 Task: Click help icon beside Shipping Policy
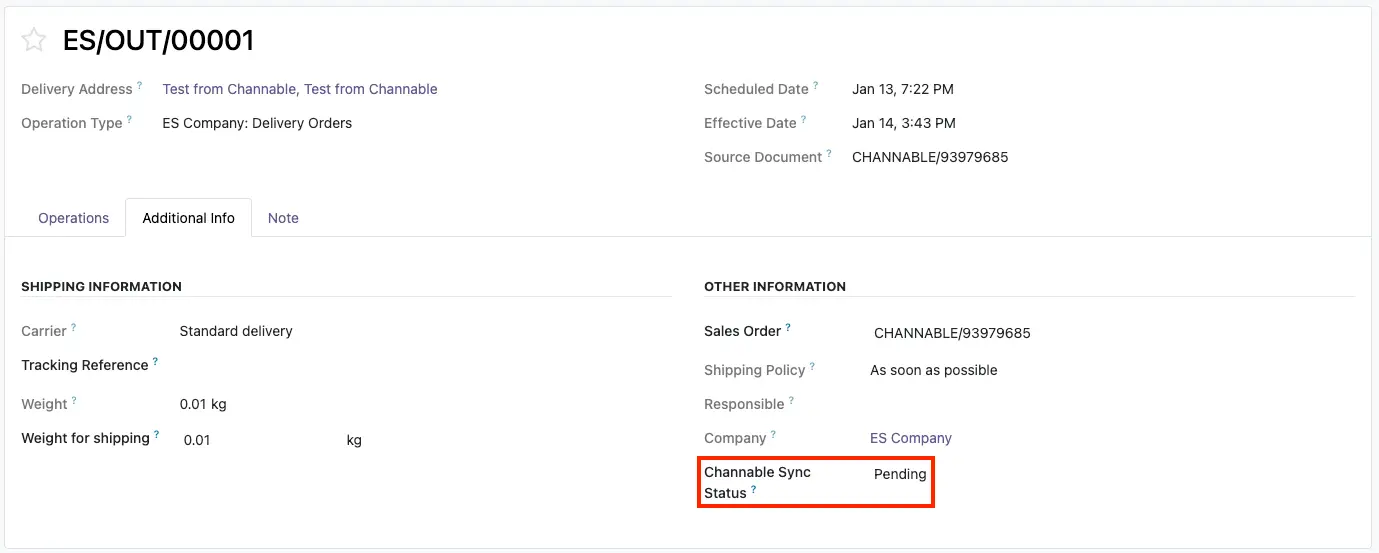point(812,367)
